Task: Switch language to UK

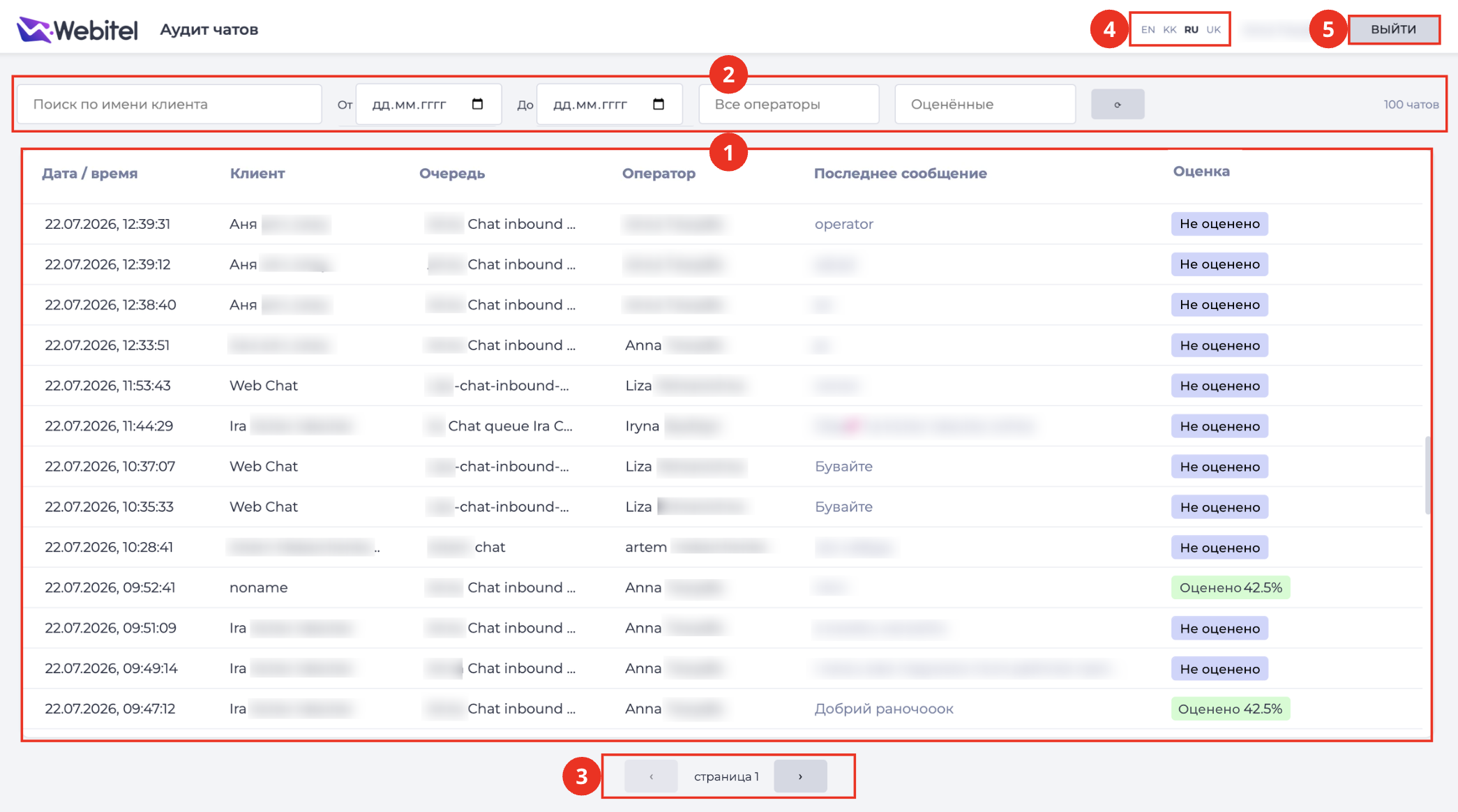Action: (1214, 29)
